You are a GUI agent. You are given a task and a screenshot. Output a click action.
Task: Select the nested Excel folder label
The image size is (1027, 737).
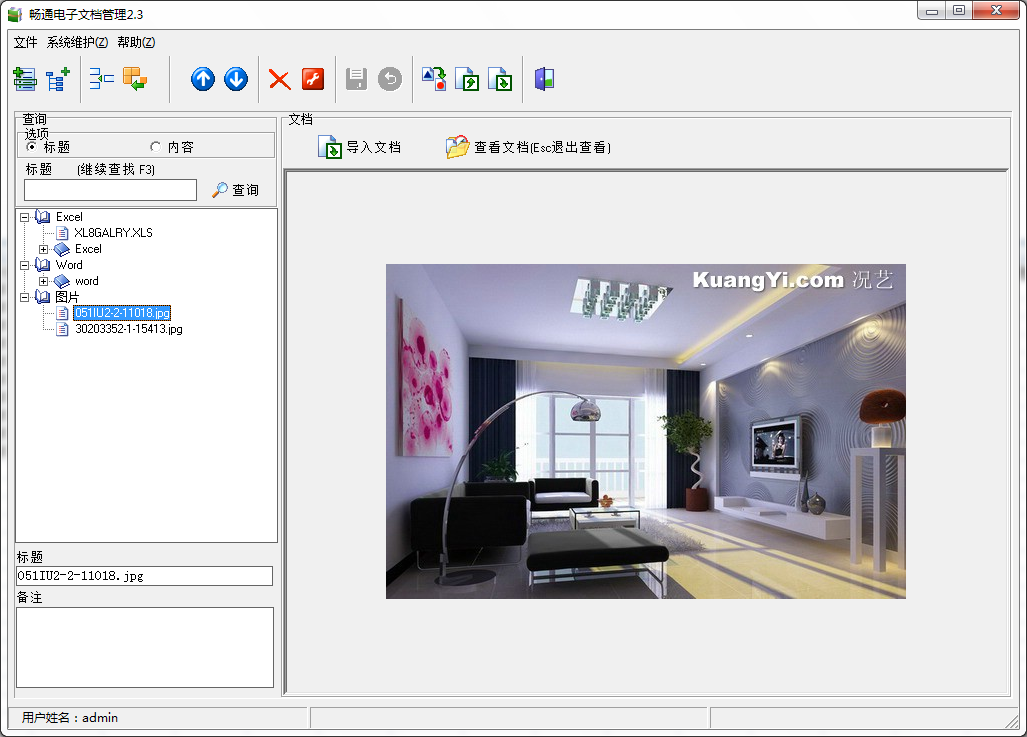pyautogui.click(x=88, y=249)
